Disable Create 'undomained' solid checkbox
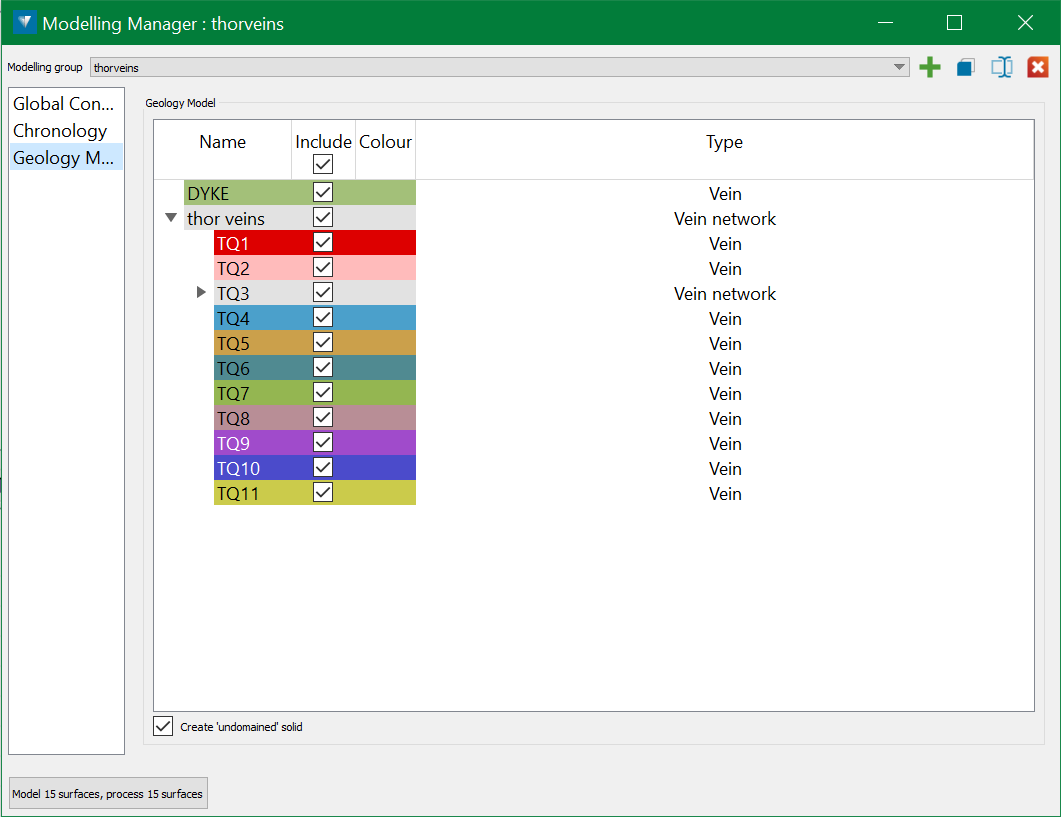 pyautogui.click(x=163, y=726)
